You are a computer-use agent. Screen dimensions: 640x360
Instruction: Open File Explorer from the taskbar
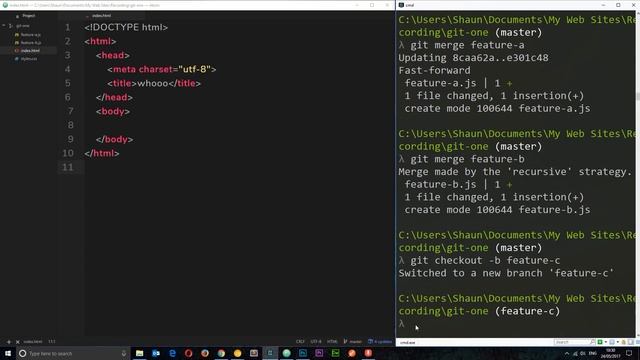pyautogui.click(x=139, y=353)
